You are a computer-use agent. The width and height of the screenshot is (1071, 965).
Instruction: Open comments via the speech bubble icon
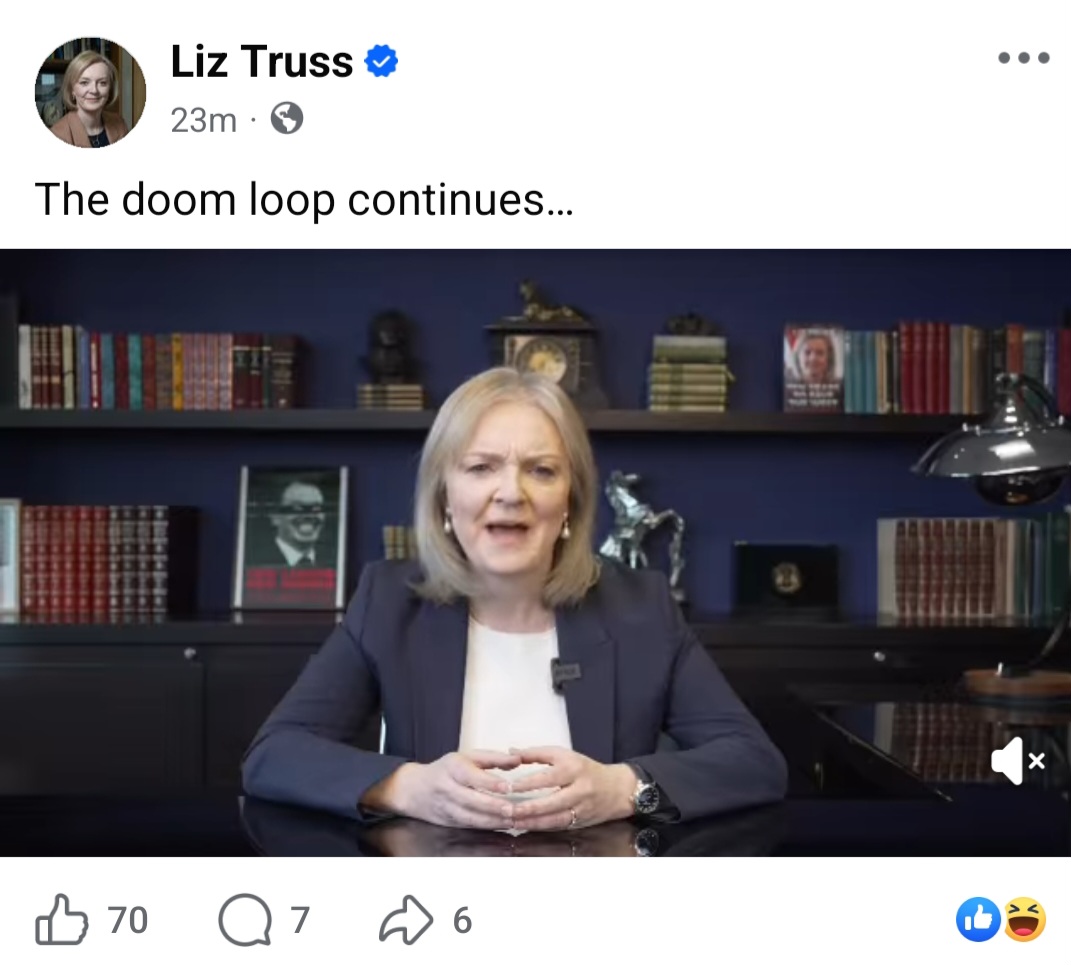pos(245,919)
